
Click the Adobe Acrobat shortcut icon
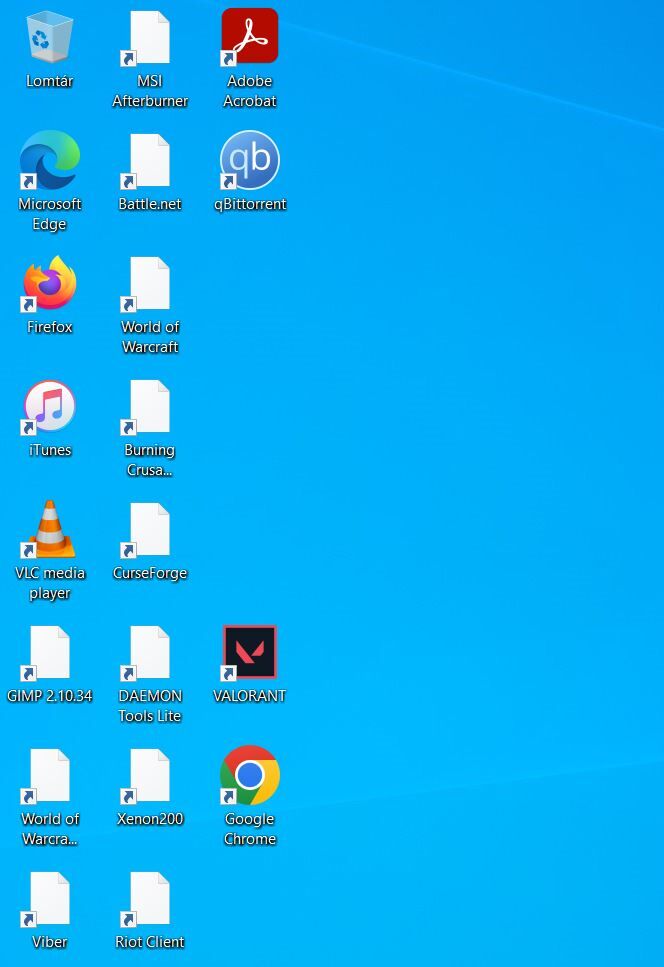[x=250, y=37]
